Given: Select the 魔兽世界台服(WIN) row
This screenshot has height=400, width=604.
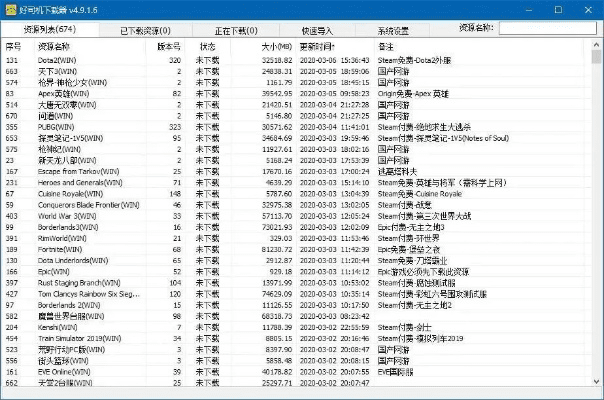Looking at the screenshot, I should [297, 316].
